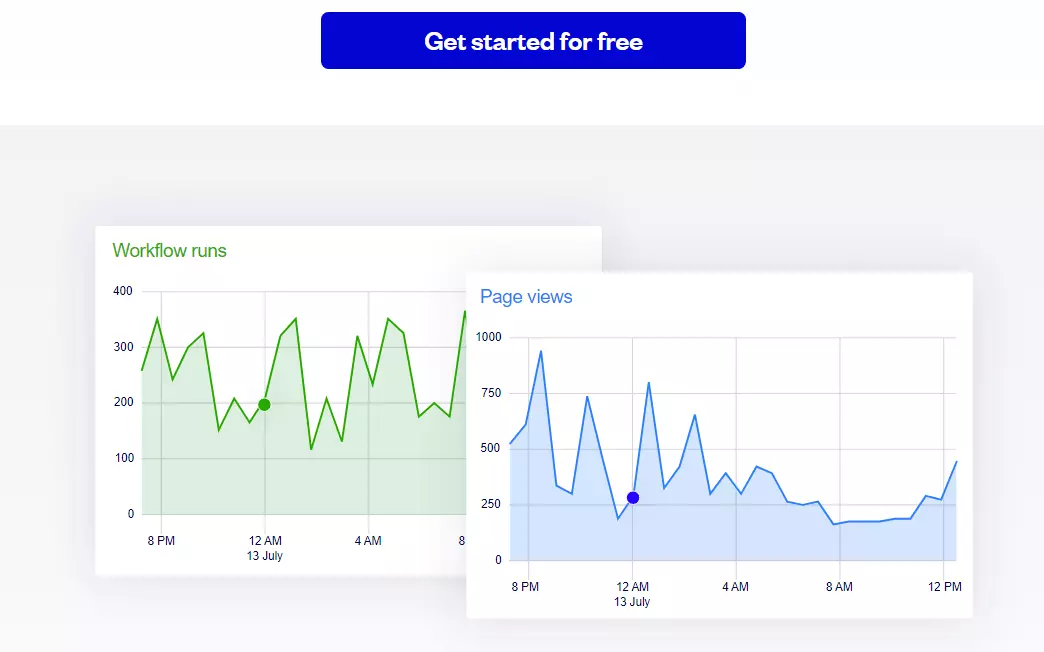The width and height of the screenshot is (1044, 652).
Task: Click the 12 PM label in Page views chart
Action: tap(945, 587)
